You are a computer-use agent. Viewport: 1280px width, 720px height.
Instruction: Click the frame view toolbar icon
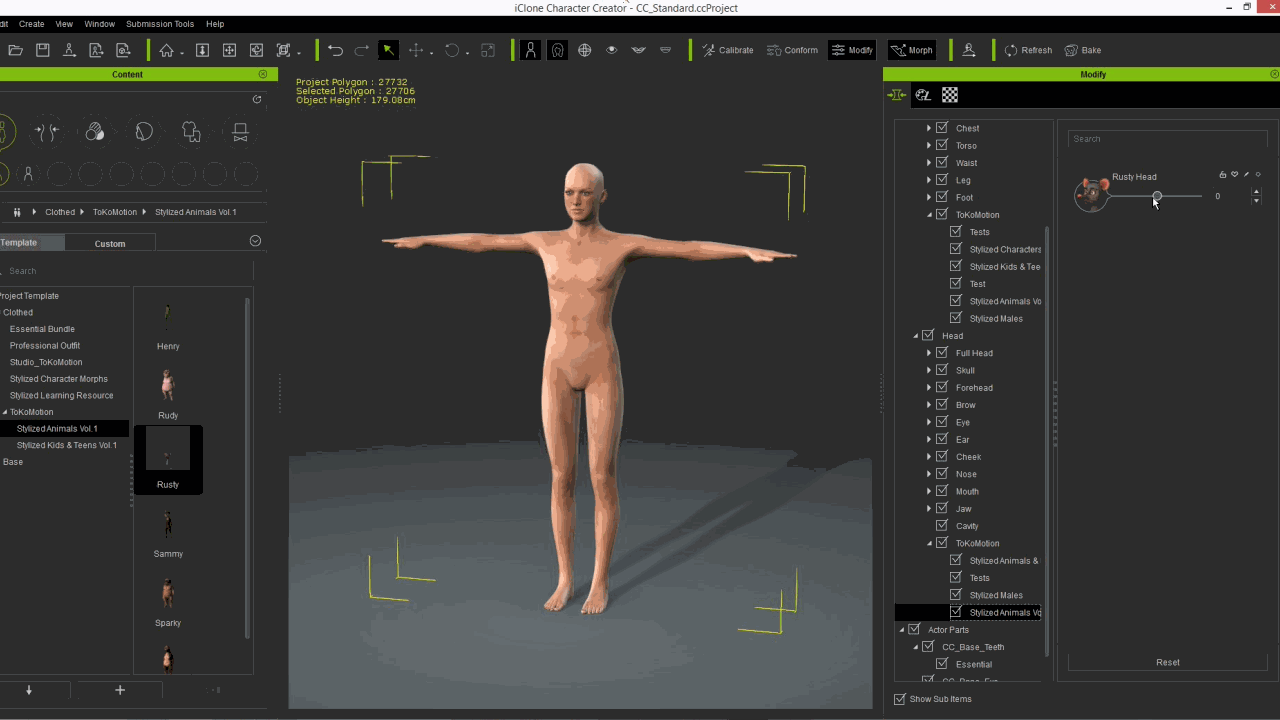point(283,50)
